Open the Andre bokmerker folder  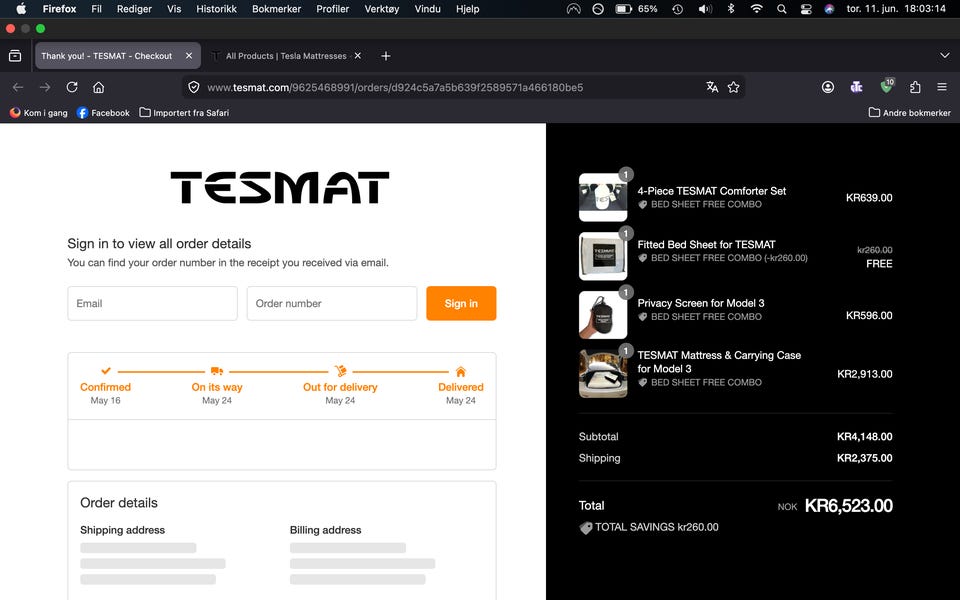click(x=909, y=113)
